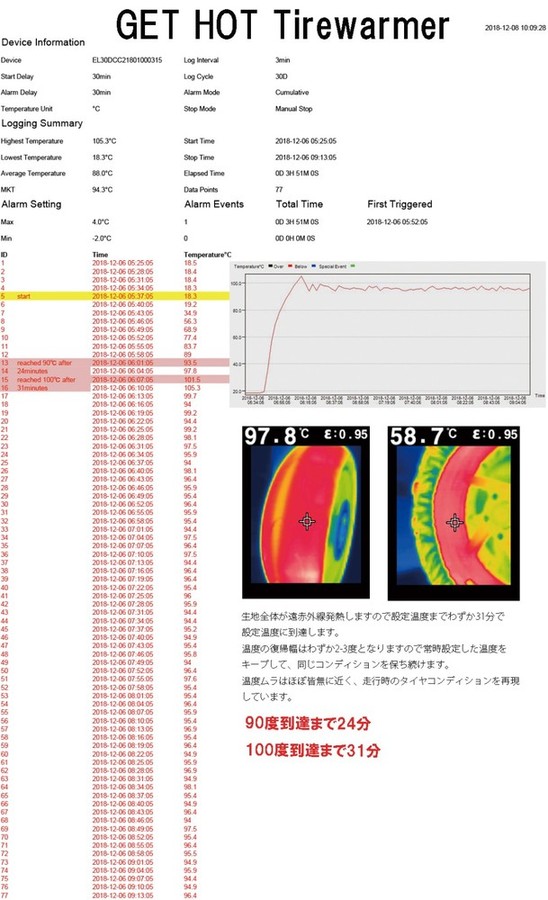Screen dimensions: 548x900
Task: Click the green legend marker in the chart
Action: 352,266
